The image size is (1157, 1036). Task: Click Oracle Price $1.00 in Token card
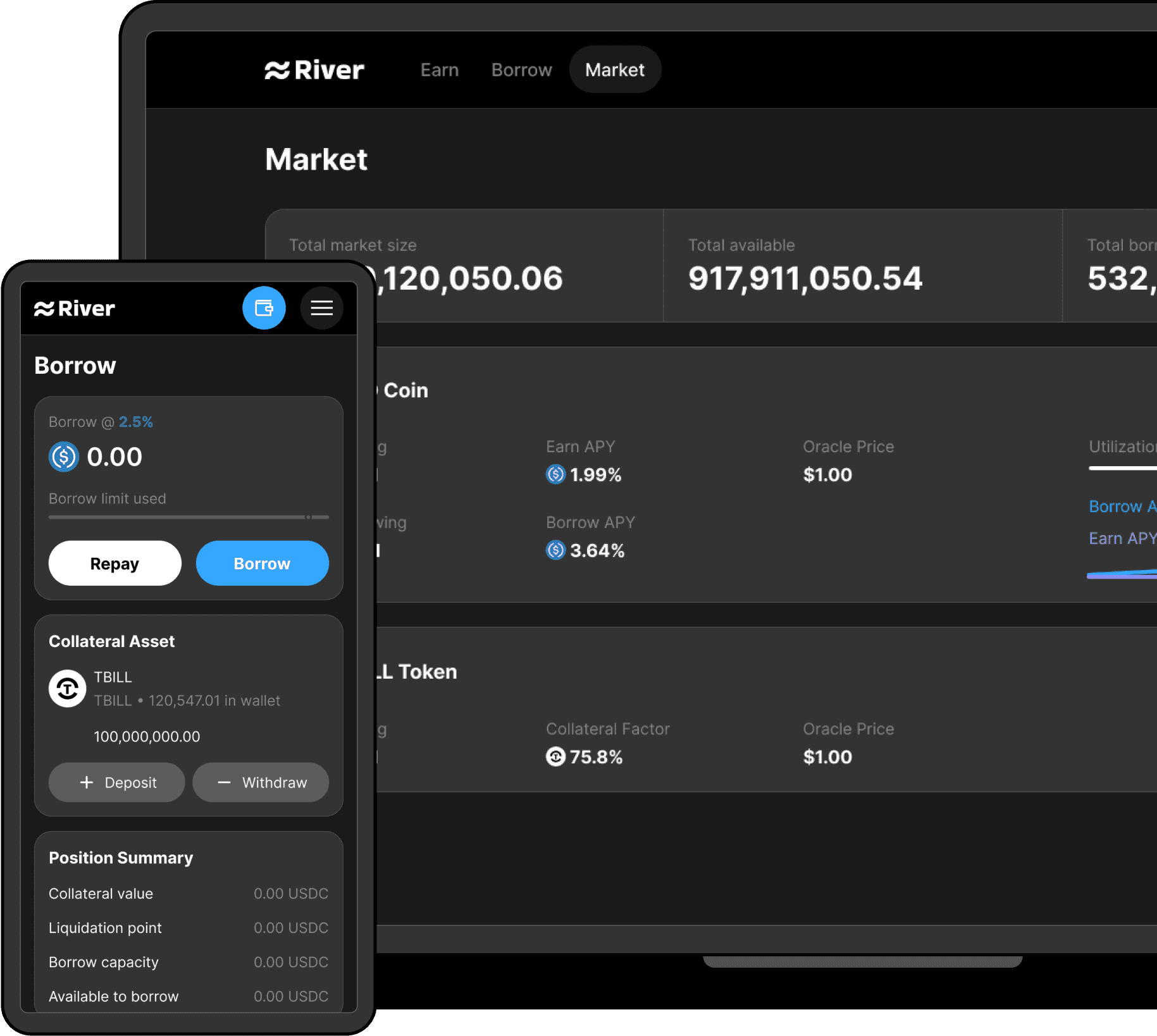click(827, 757)
